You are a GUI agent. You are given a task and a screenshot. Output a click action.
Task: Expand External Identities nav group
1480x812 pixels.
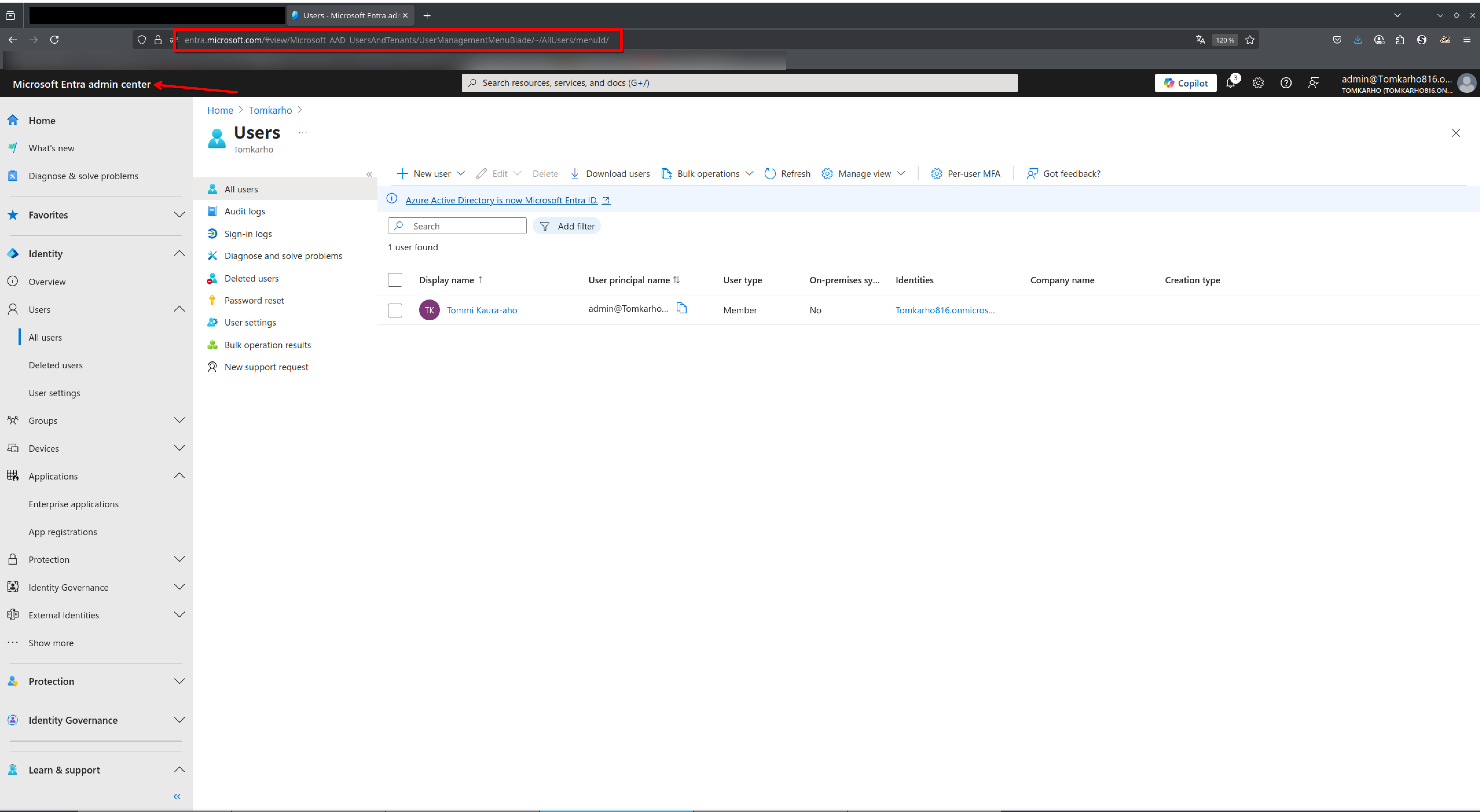coord(179,614)
